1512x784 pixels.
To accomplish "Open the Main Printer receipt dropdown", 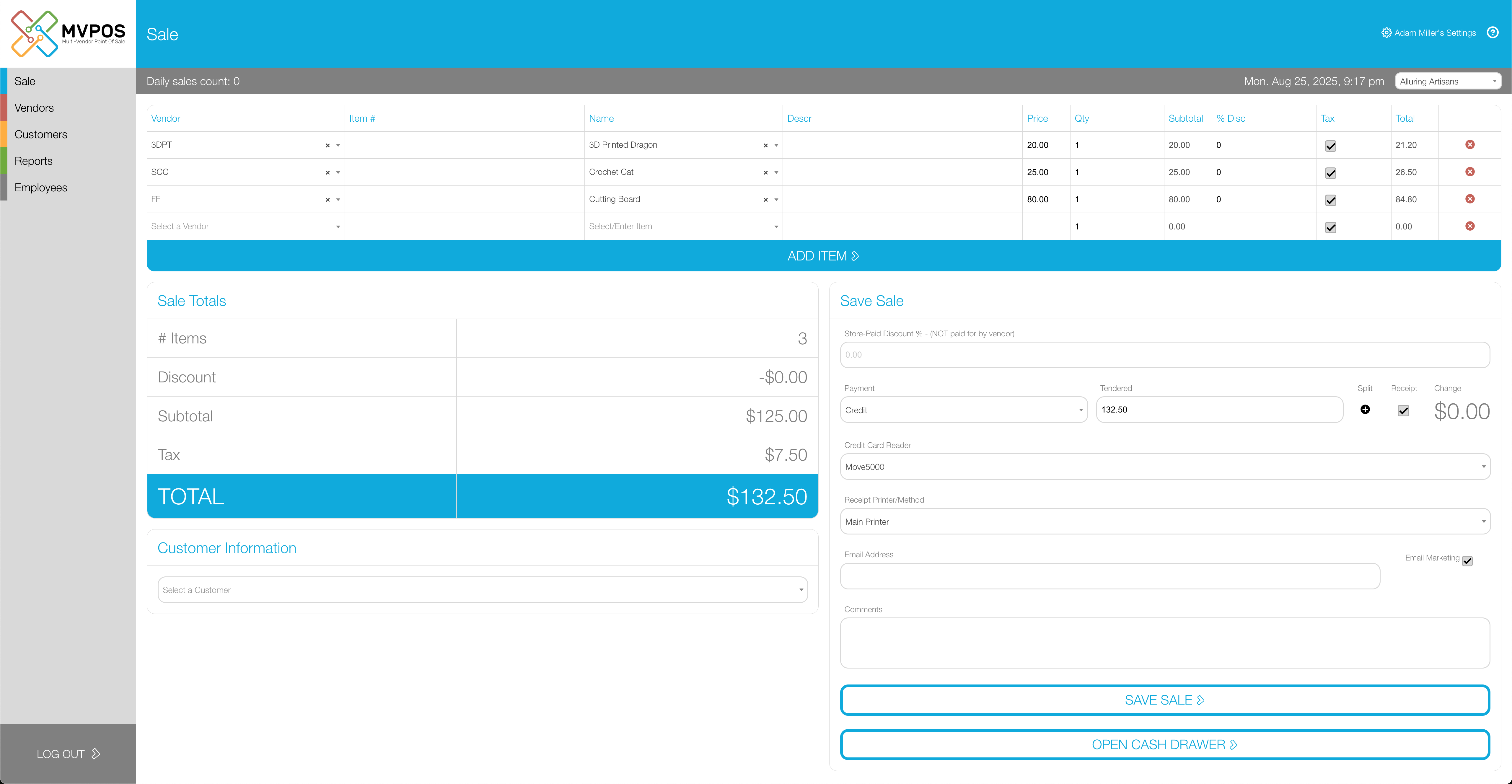I will pos(1164,521).
